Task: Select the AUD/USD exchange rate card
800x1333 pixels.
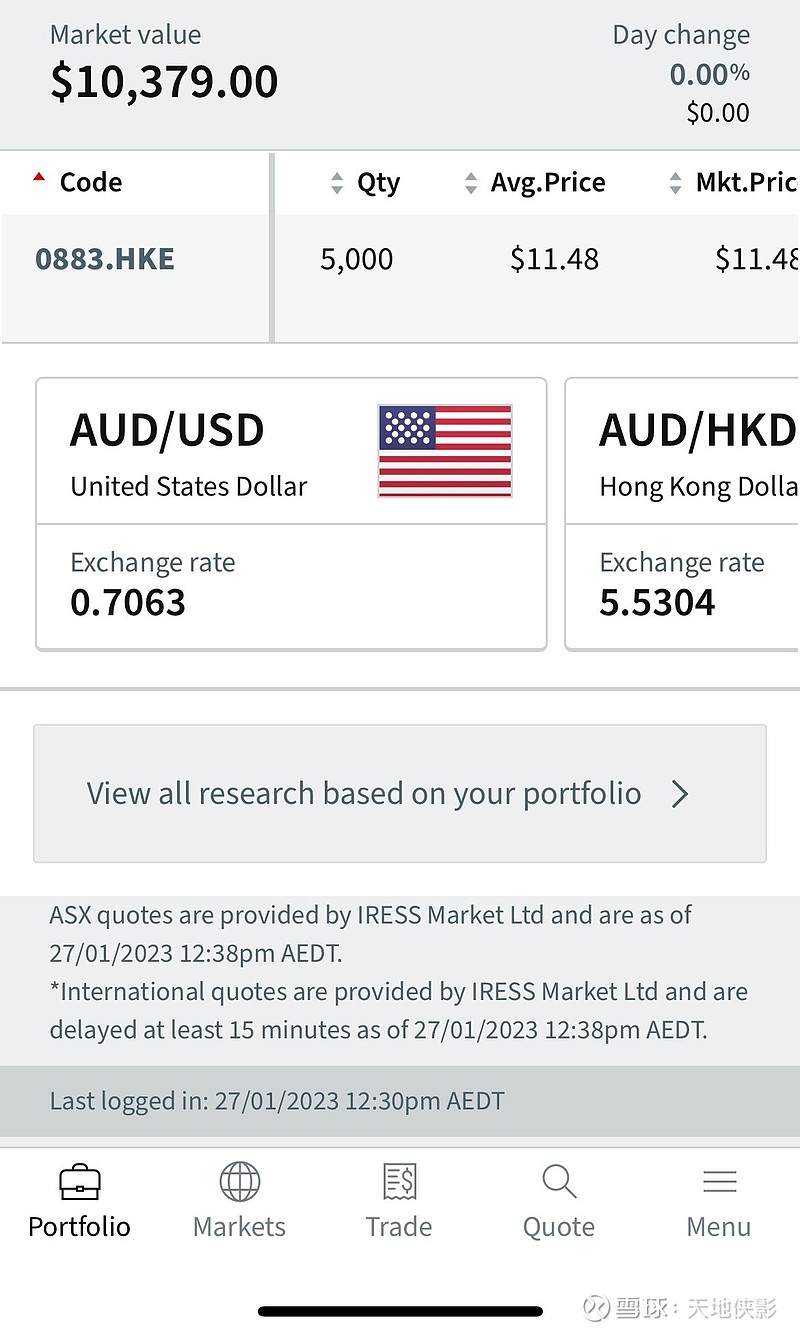Action: point(290,515)
